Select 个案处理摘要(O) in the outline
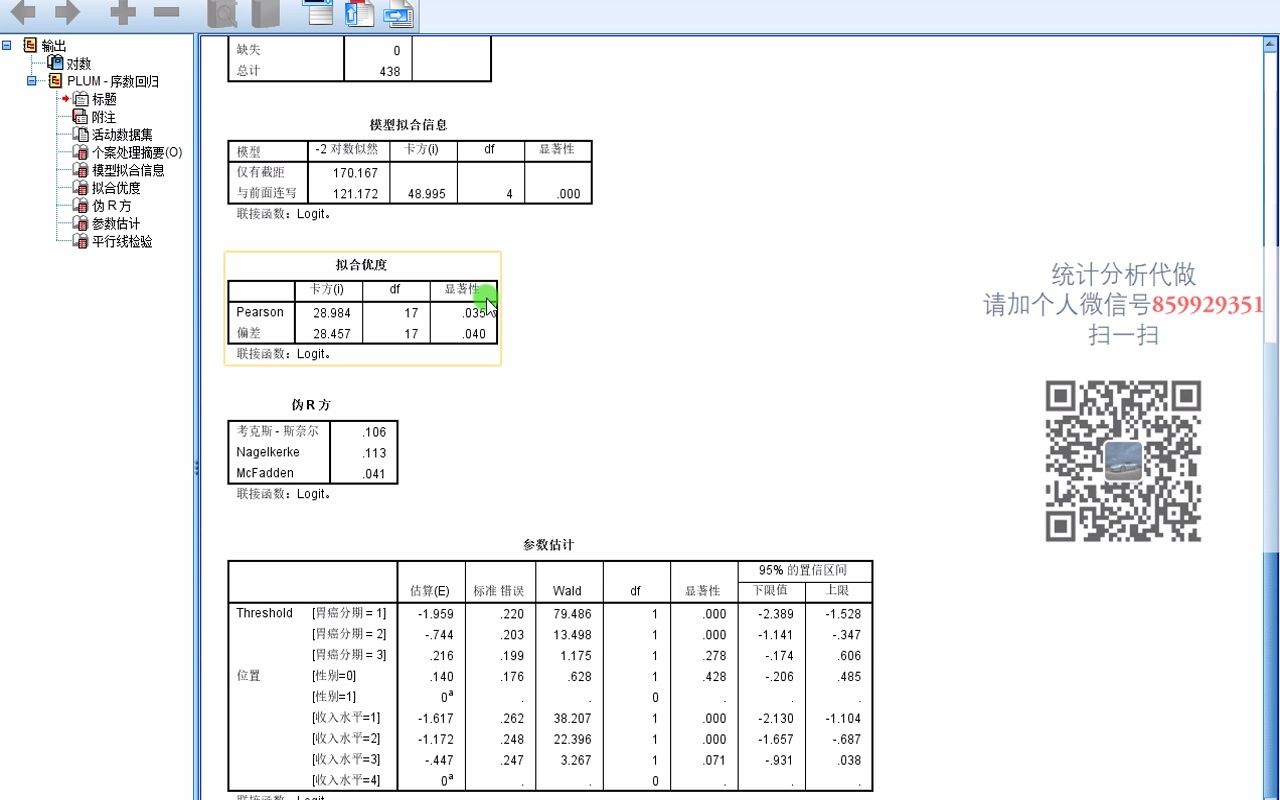Image resolution: width=1280 pixels, height=800 pixels. (137, 153)
